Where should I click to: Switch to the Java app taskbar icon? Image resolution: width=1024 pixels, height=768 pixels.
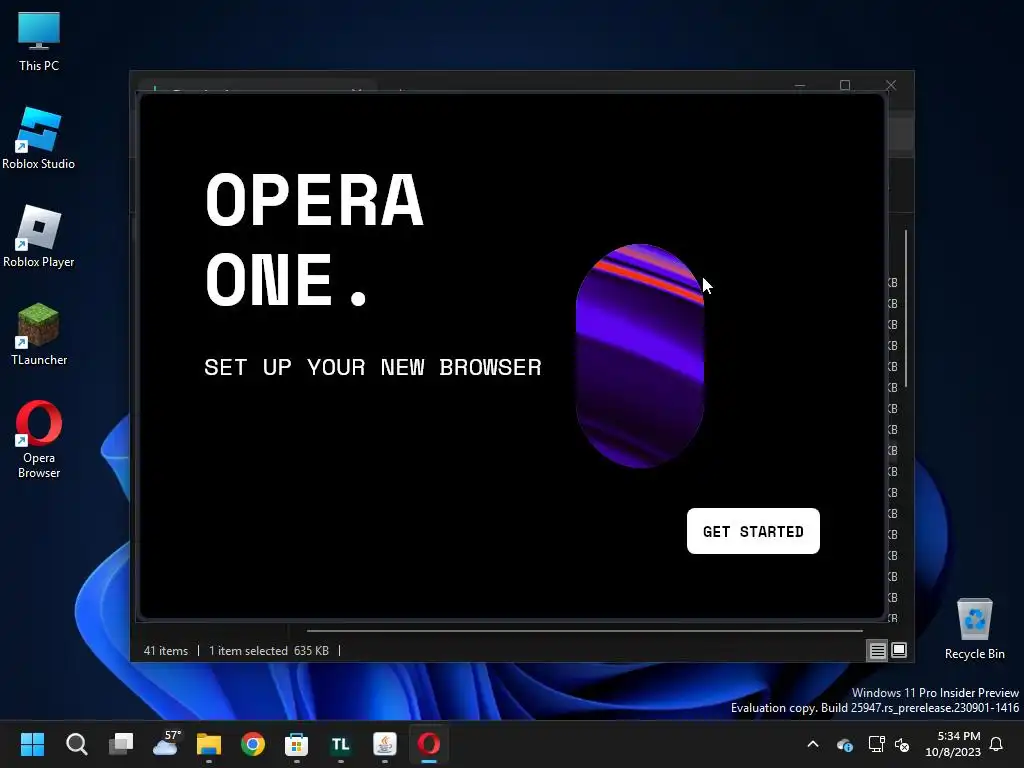click(x=385, y=744)
